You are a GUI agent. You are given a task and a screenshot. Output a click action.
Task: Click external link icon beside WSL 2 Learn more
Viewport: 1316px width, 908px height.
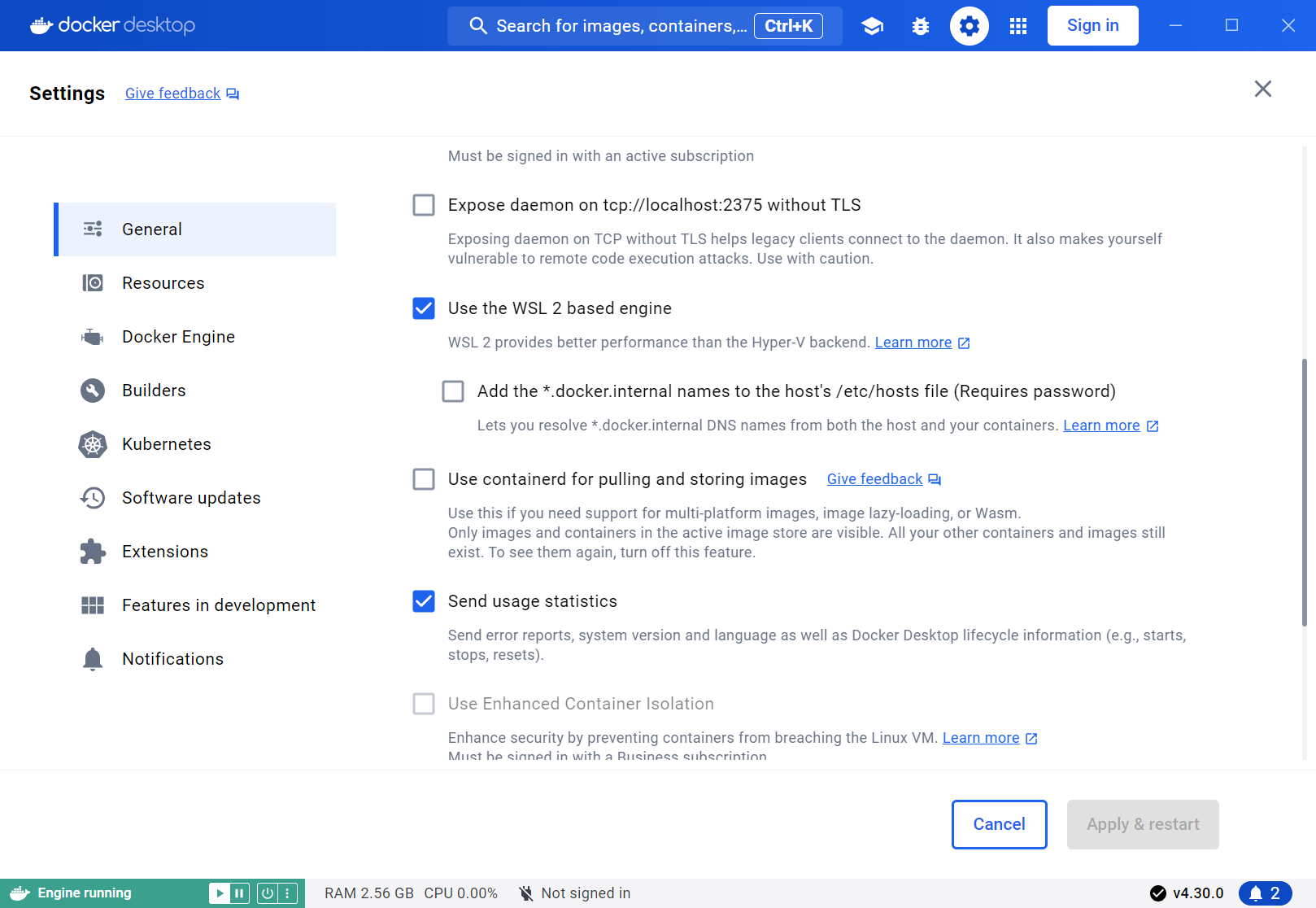964,343
